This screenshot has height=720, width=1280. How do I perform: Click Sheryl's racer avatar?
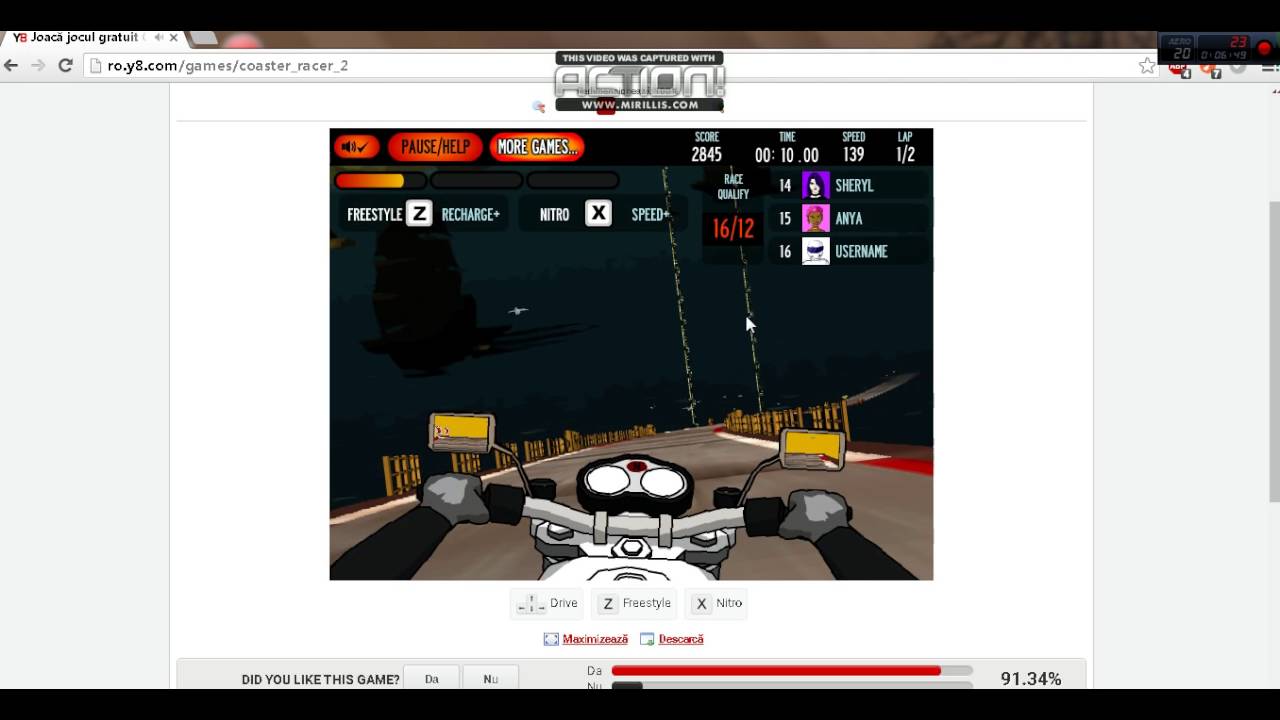coord(816,186)
